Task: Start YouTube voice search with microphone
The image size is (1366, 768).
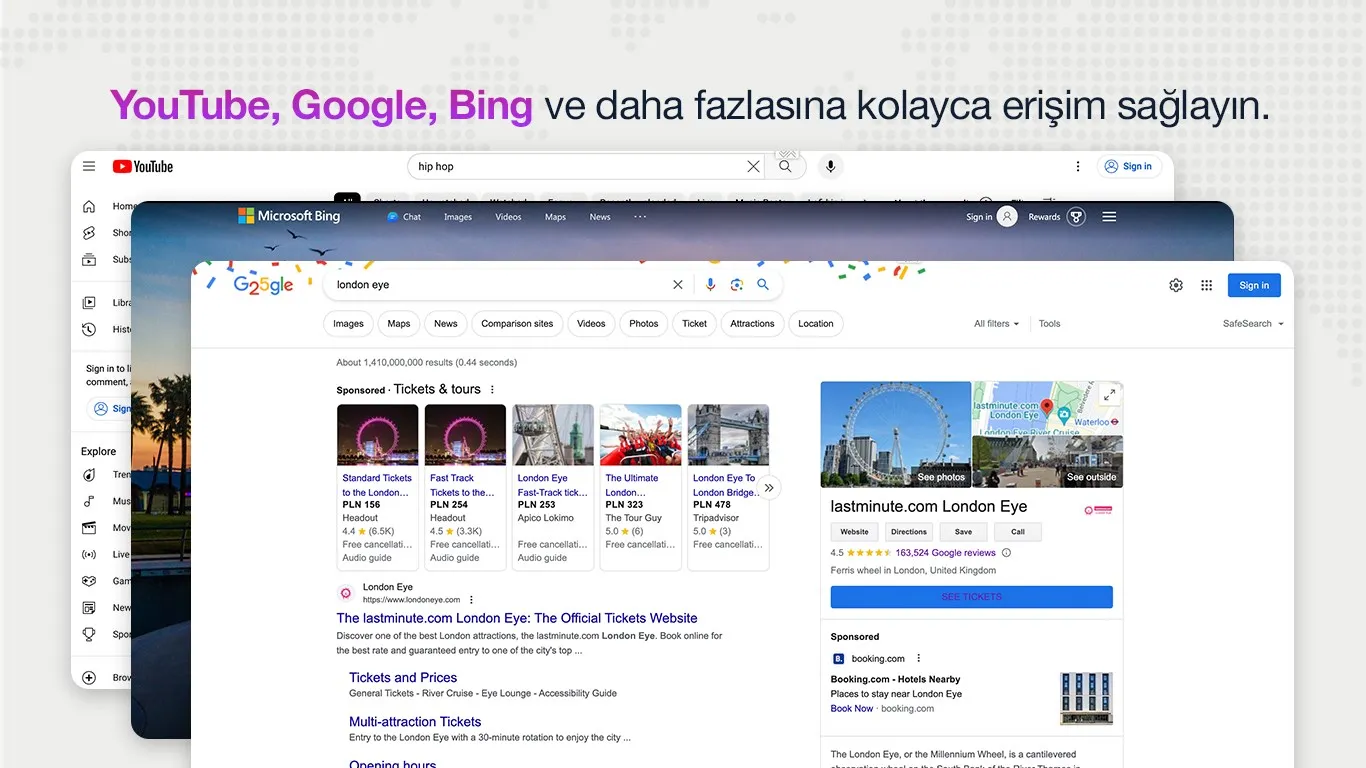Action: point(829,166)
